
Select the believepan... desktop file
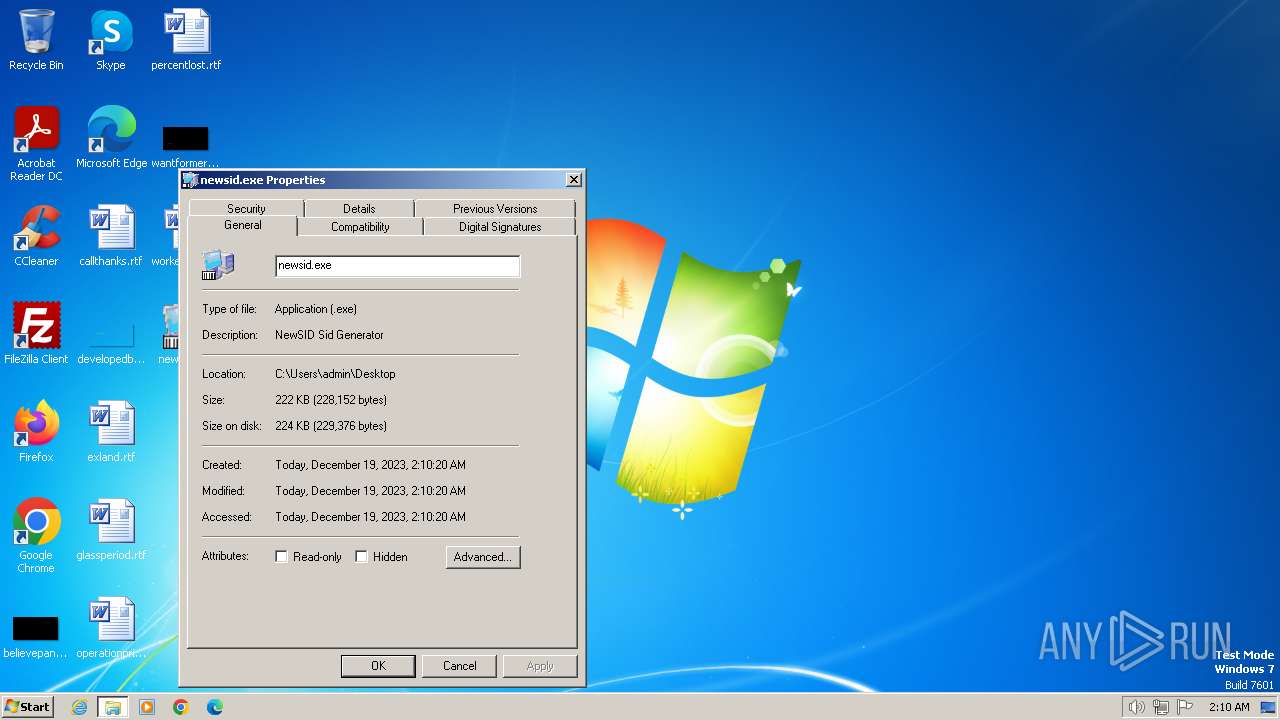point(35,637)
